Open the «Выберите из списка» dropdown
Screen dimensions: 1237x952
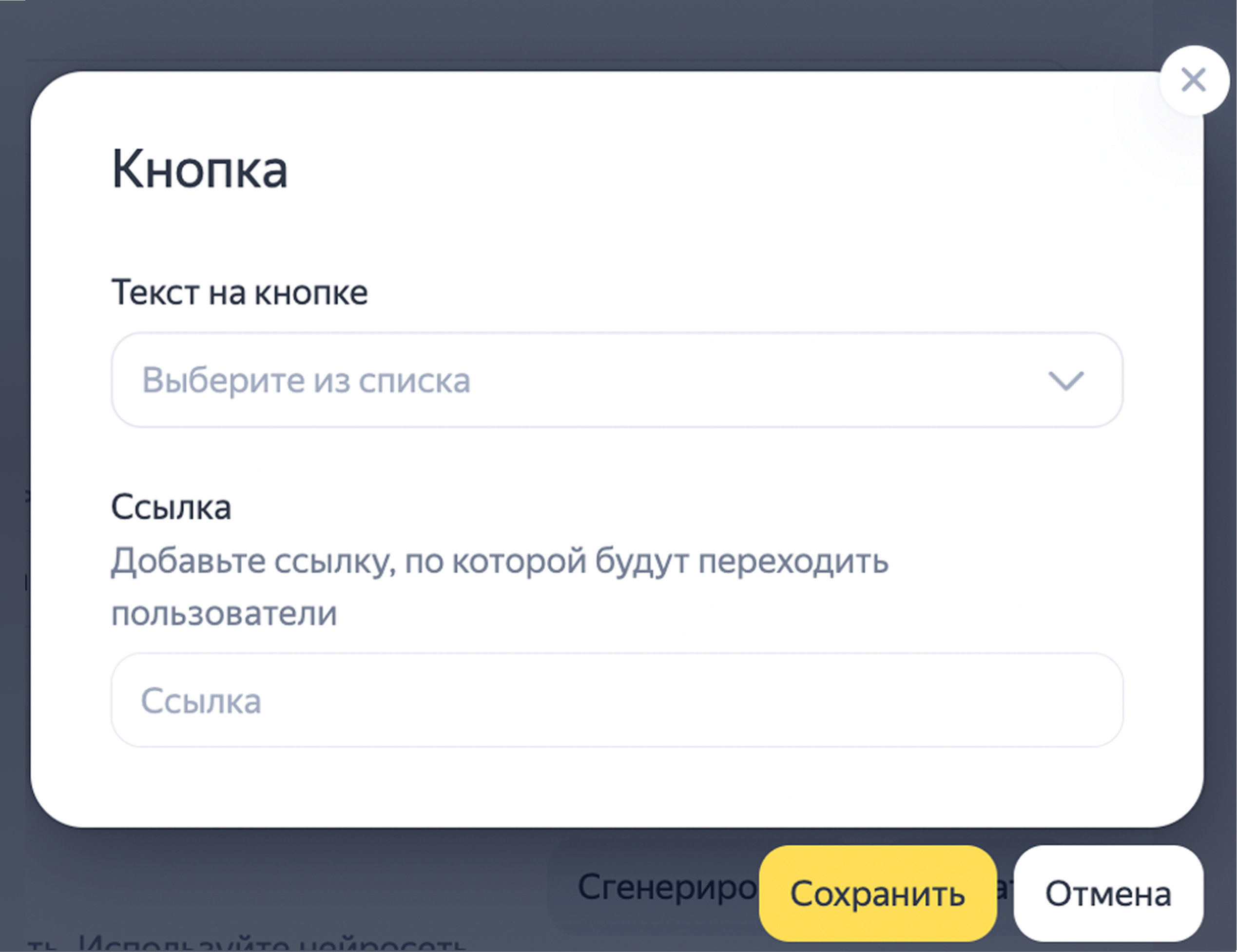pos(617,380)
